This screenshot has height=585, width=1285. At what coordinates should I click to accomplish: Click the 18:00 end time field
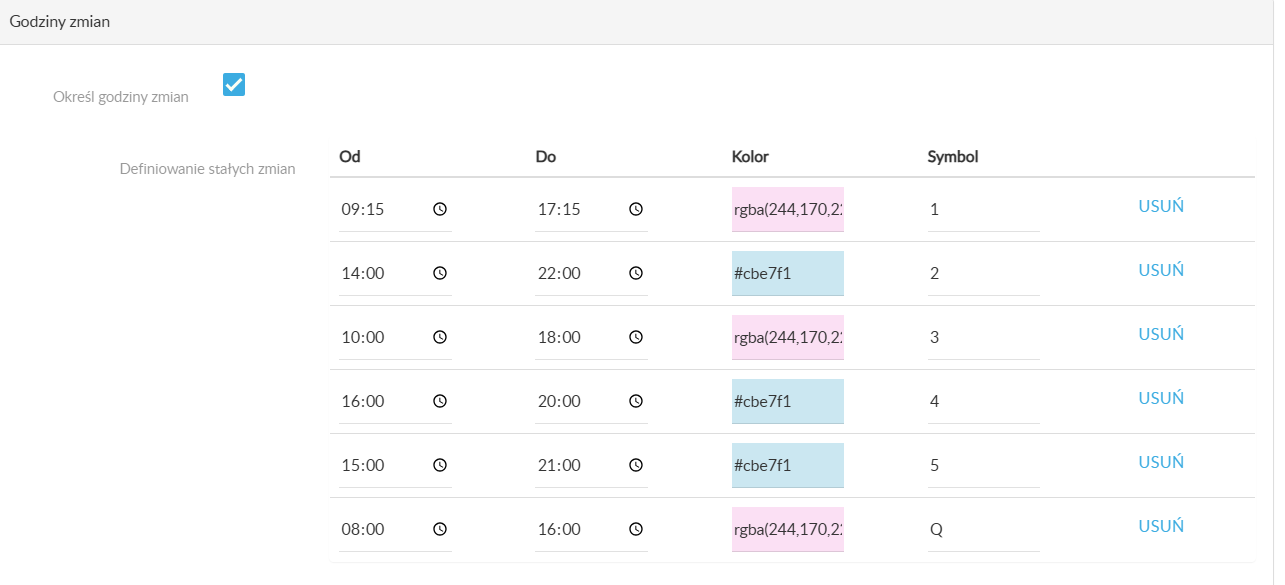click(591, 338)
